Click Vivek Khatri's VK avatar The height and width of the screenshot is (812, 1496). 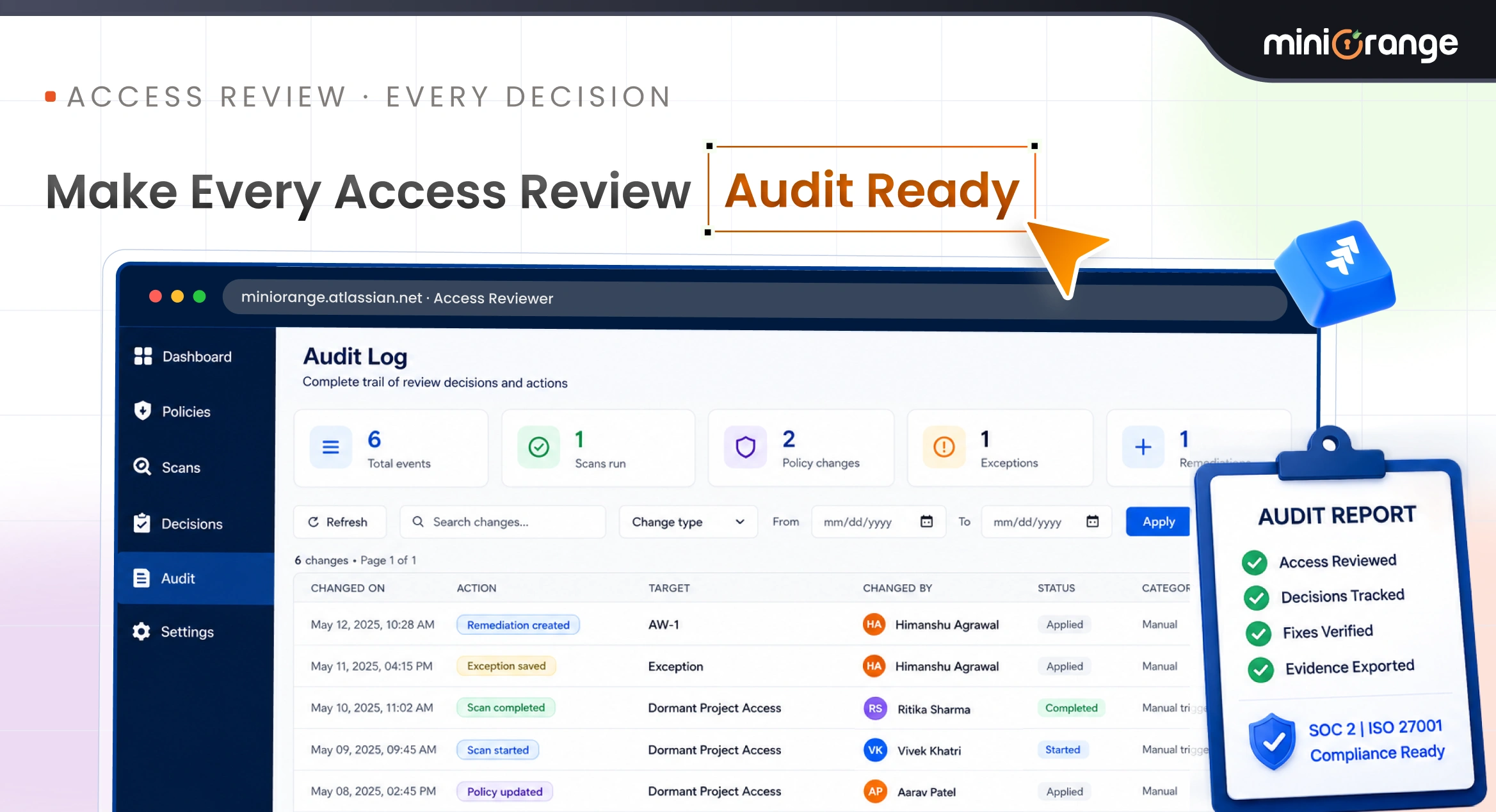point(875,750)
